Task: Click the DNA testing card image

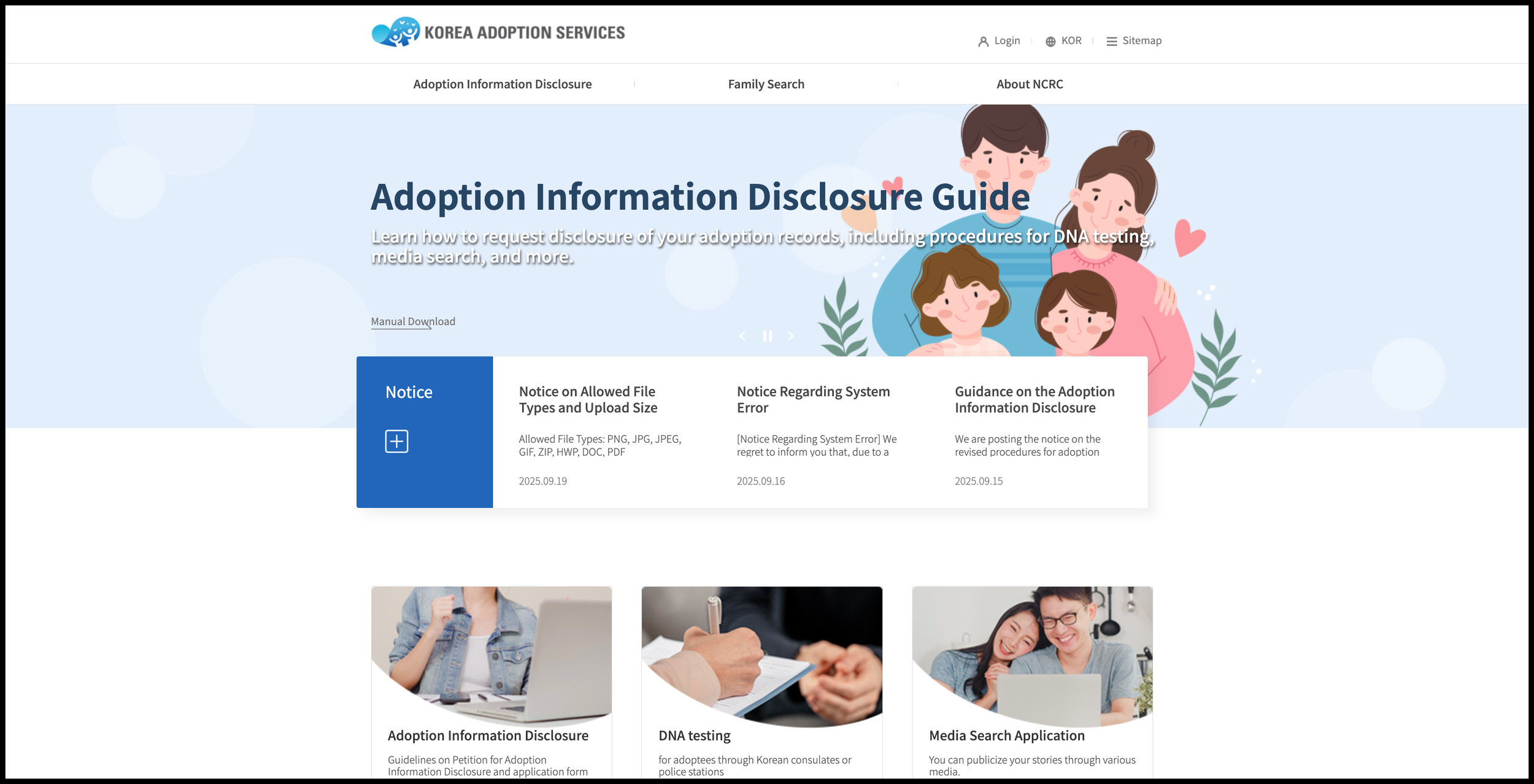Action: (761, 653)
